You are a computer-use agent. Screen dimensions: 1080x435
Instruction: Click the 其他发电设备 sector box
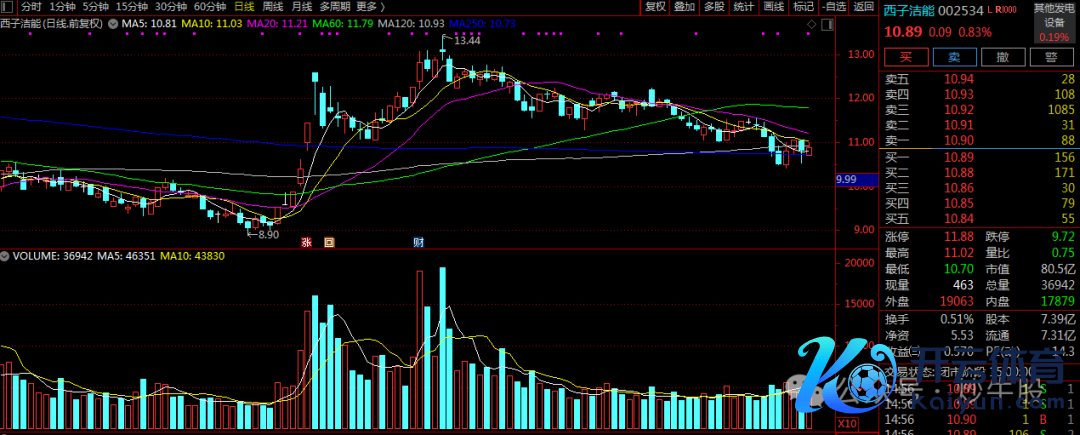pos(1054,21)
